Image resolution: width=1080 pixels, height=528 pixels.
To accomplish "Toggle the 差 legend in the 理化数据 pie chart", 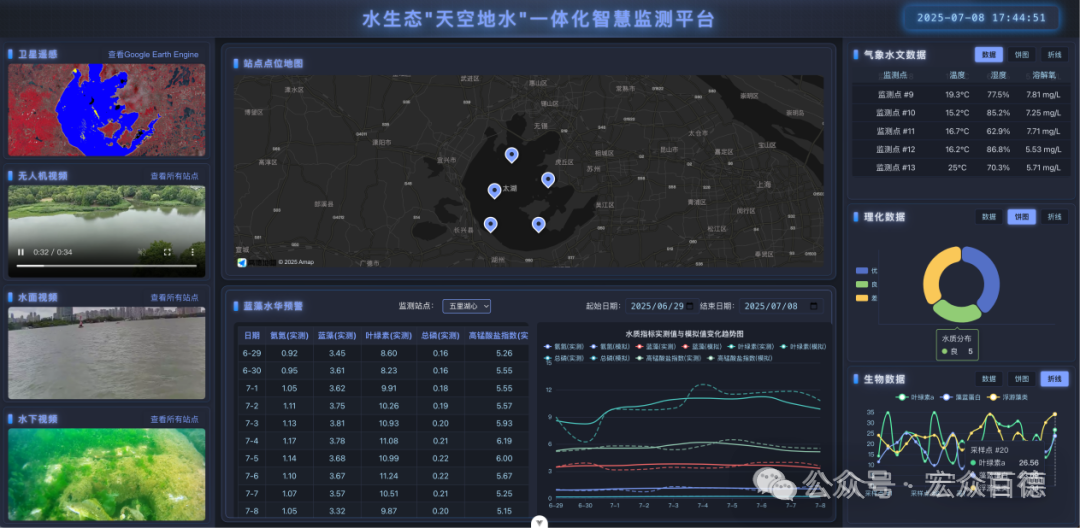I will tap(867, 297).
